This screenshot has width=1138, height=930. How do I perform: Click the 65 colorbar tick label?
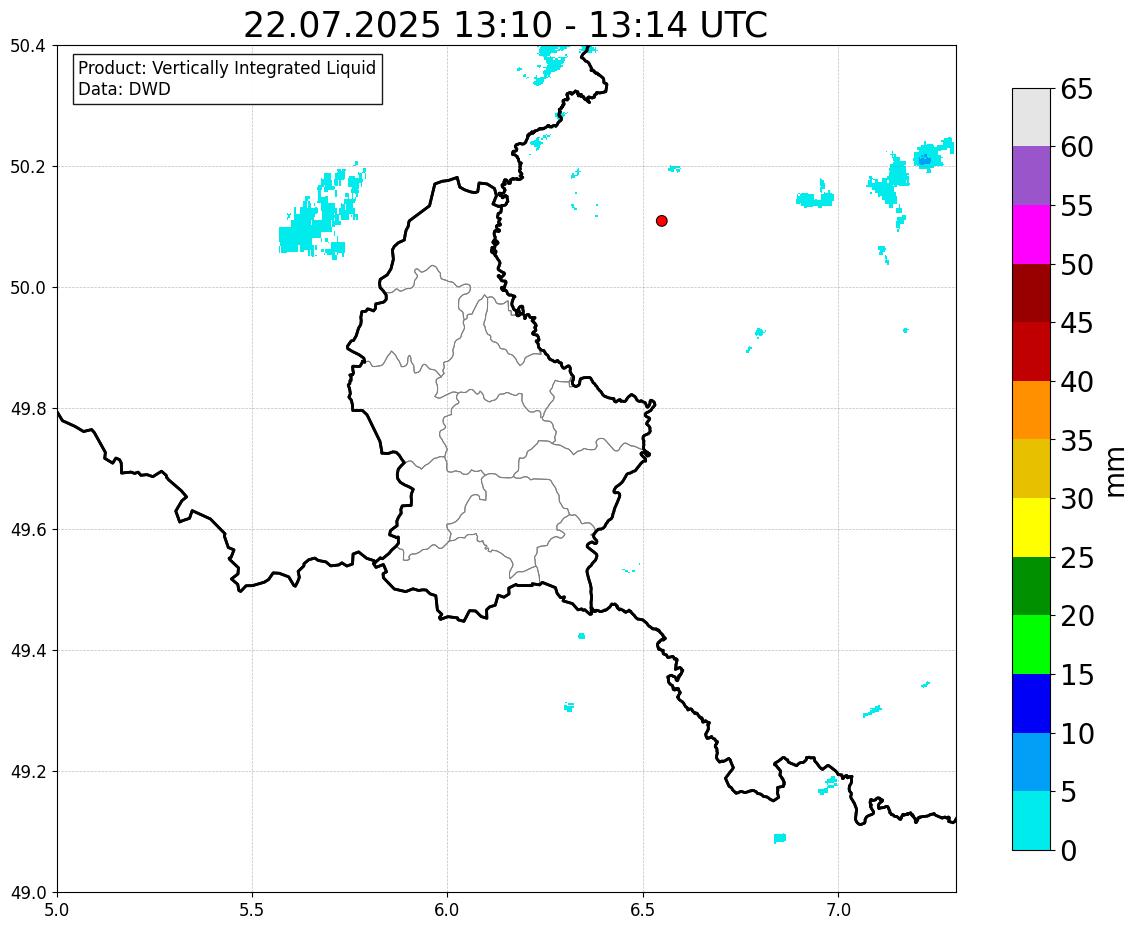click(1077, 89)
